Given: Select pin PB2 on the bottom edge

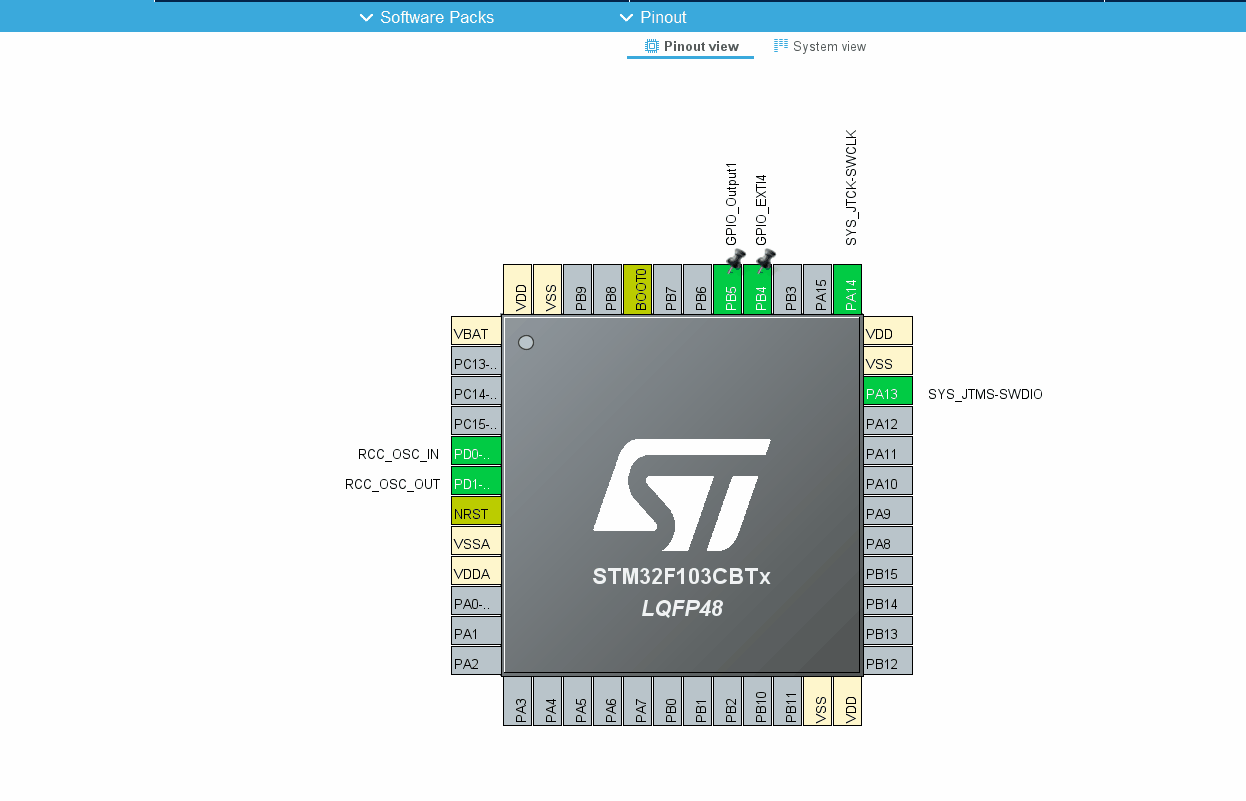Looking at the screenshot, I should tap(728, 701).
